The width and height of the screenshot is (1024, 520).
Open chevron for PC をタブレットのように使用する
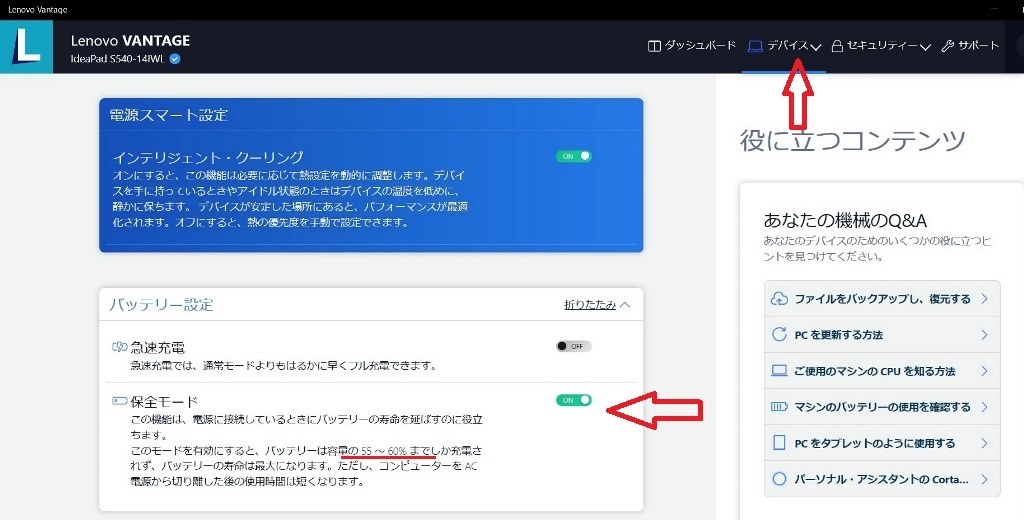(x=984, y=443)
